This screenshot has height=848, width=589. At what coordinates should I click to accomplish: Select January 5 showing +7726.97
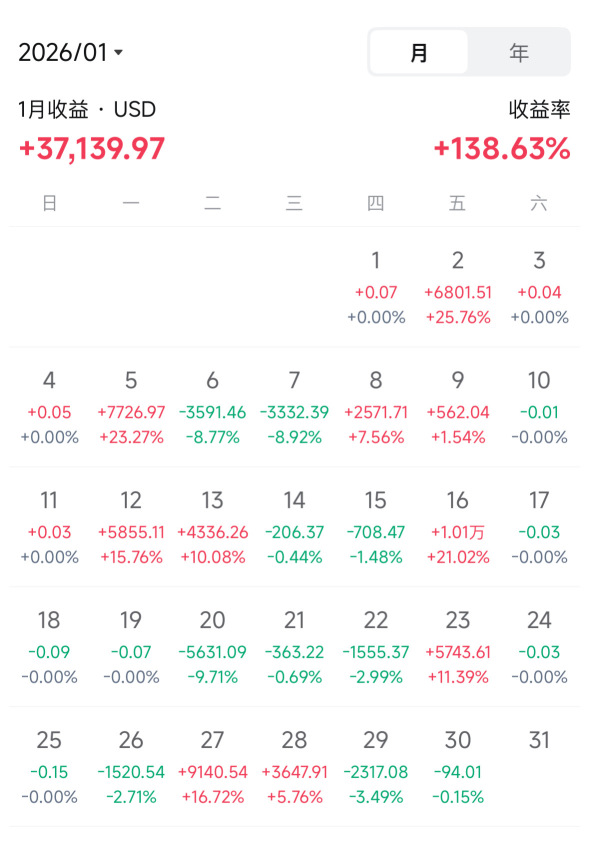131,407
